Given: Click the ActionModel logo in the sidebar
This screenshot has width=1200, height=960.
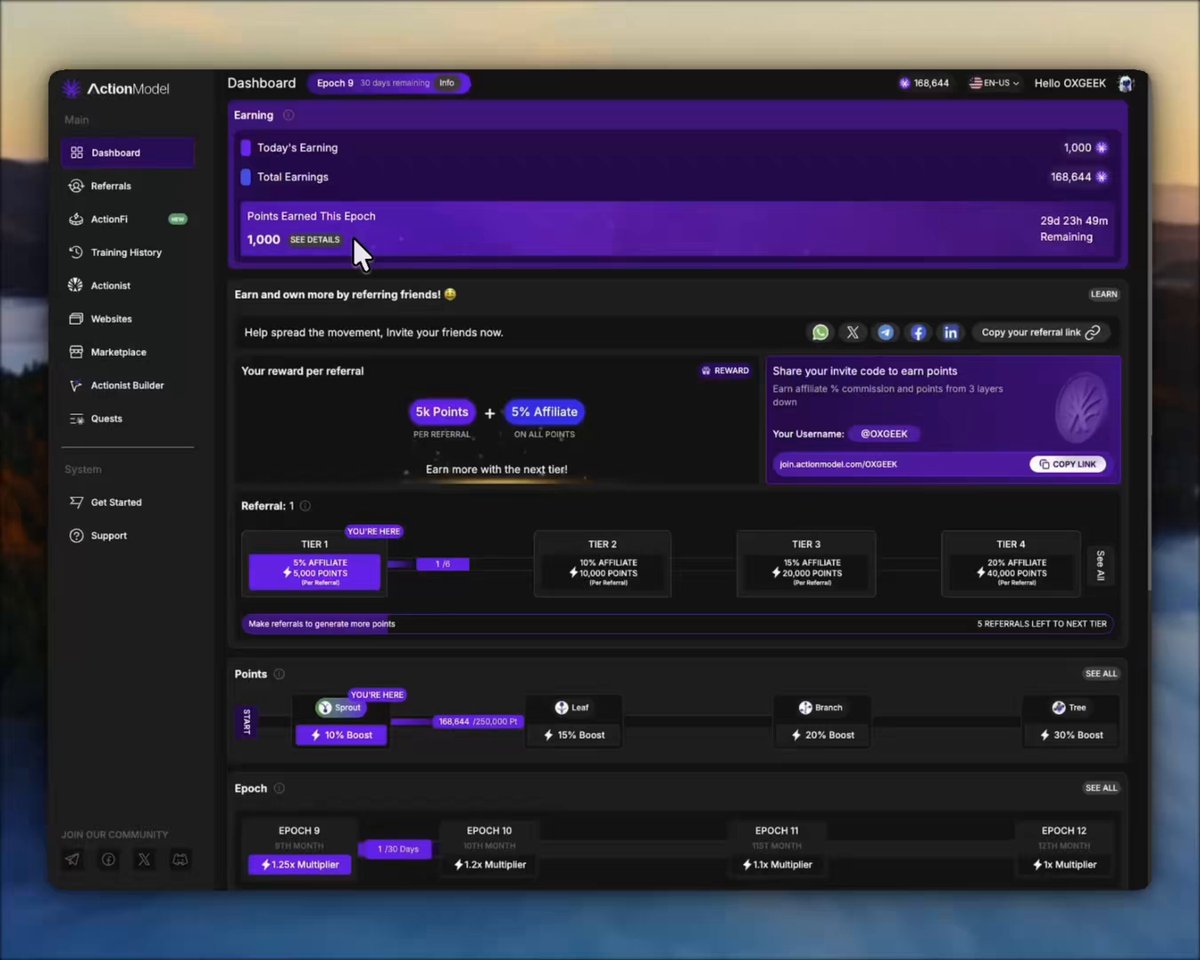Looking at the screenshot, I should (115, 89).
